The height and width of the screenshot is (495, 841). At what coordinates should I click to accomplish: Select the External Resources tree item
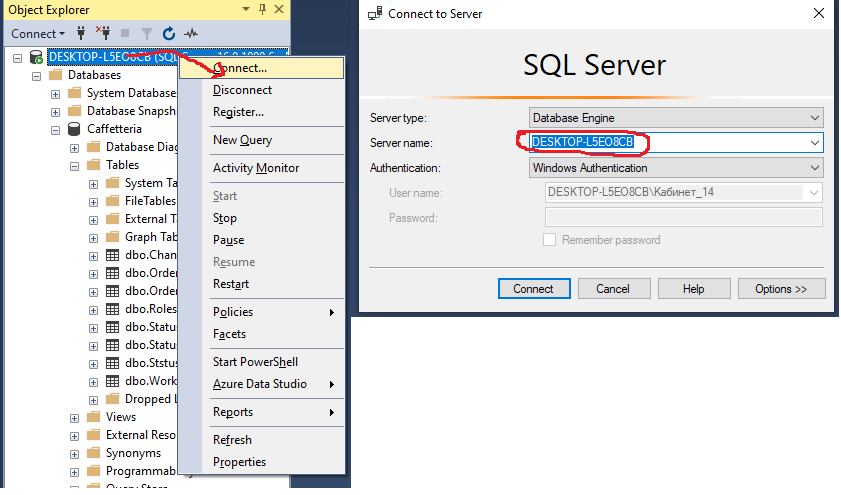pos(141,435)
